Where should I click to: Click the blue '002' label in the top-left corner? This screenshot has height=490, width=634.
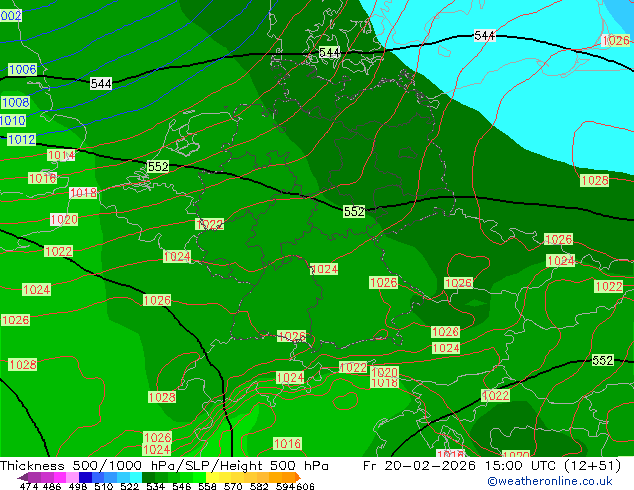[x=11, y=16]
